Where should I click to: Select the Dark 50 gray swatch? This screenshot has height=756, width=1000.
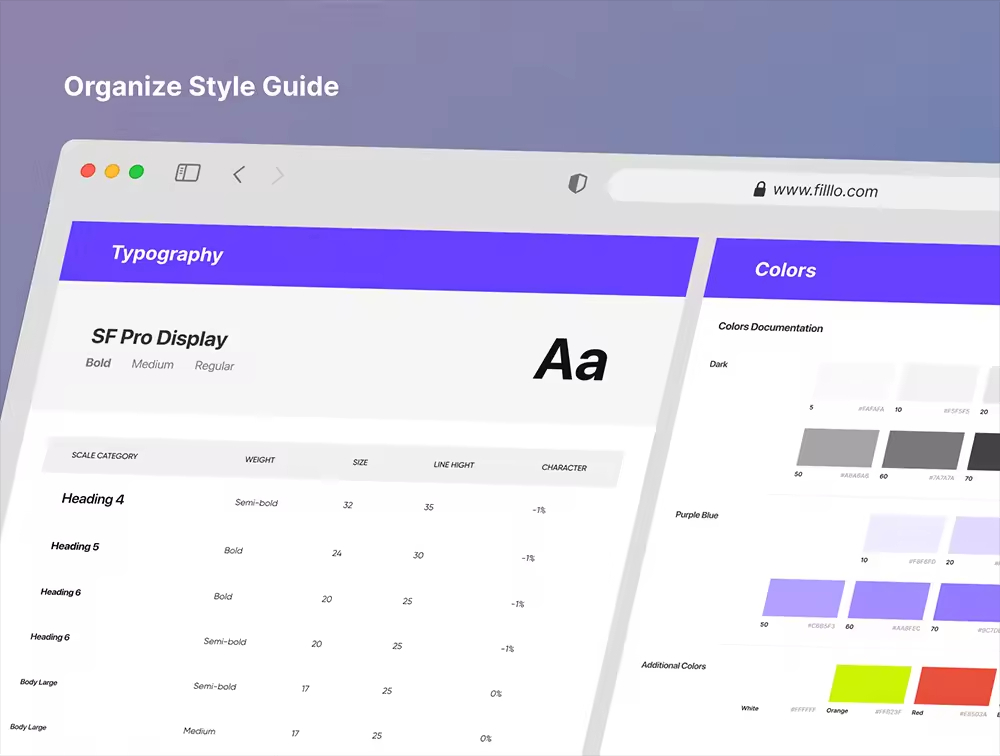point(838,448)
